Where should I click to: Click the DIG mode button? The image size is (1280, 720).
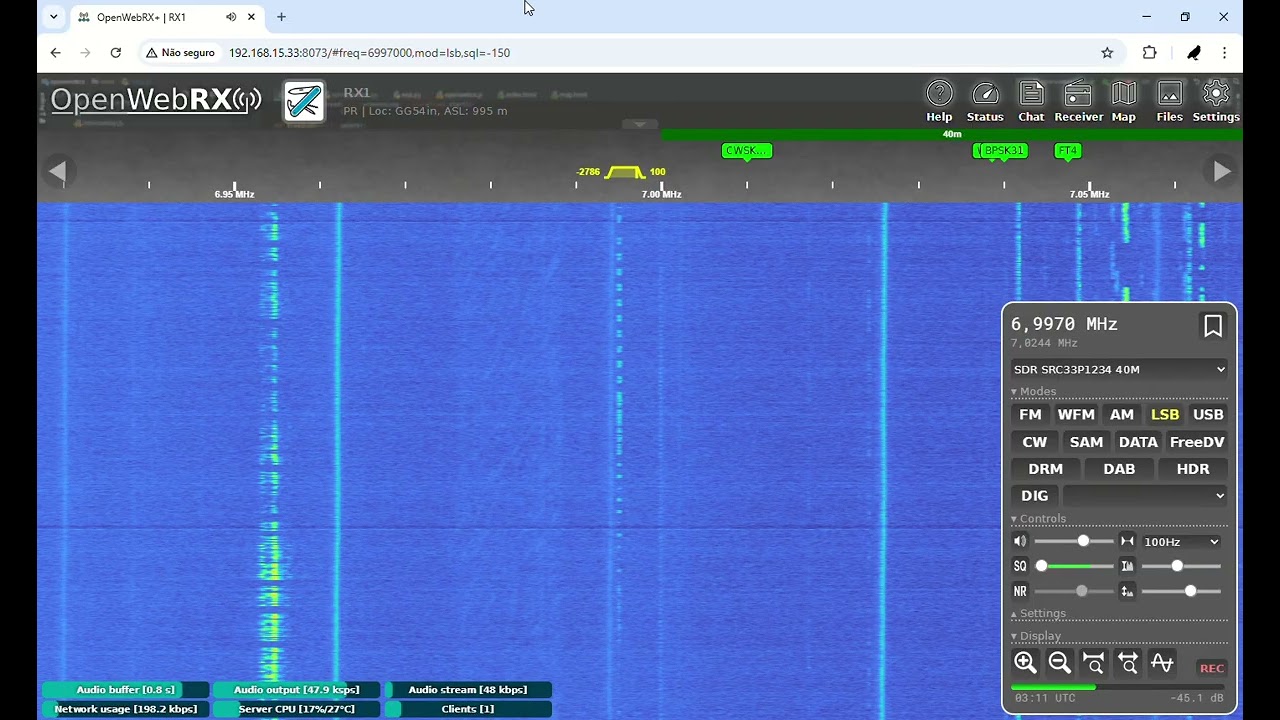point(1035,496)
